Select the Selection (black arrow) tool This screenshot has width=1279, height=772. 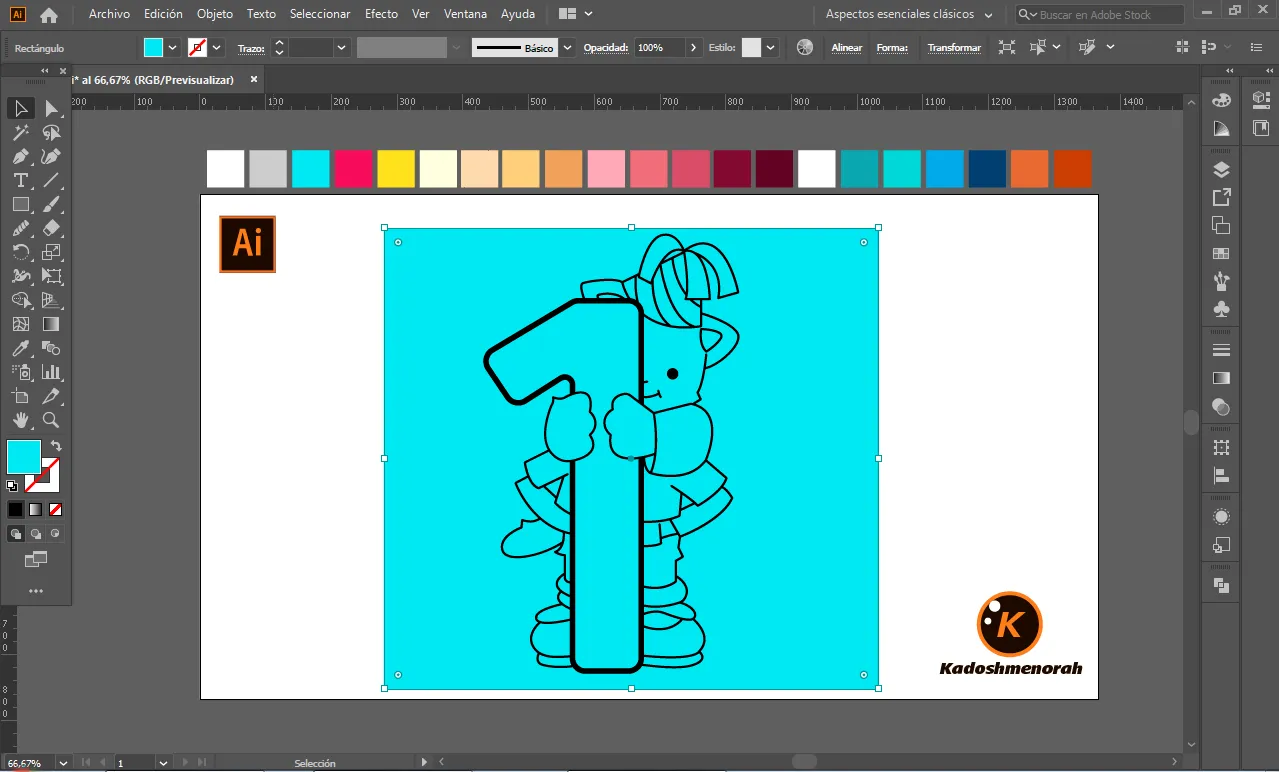(20, 108)
